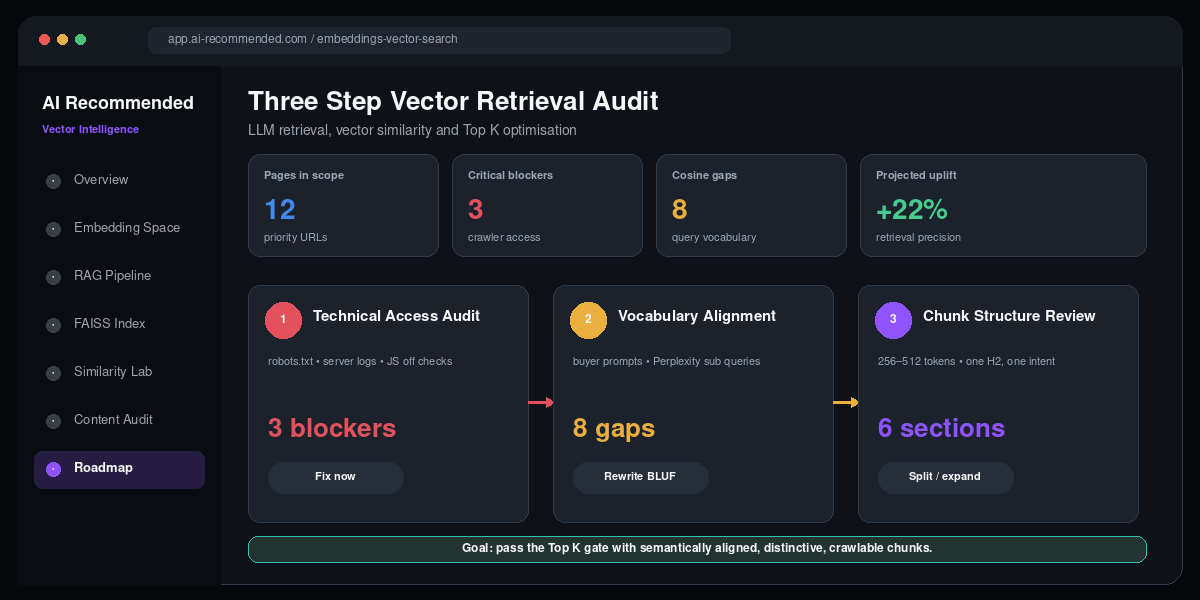The width and height of the screenshot is (1200, 600).
Task: Click the Similarity Lab sidebar dot icon
Action: (x=54, y=373)
